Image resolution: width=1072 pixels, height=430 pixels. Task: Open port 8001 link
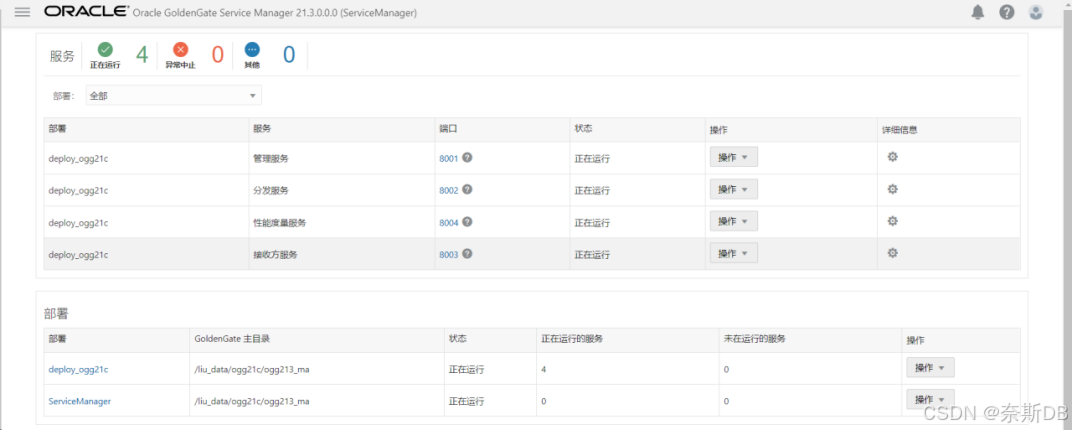pos(448,159)
